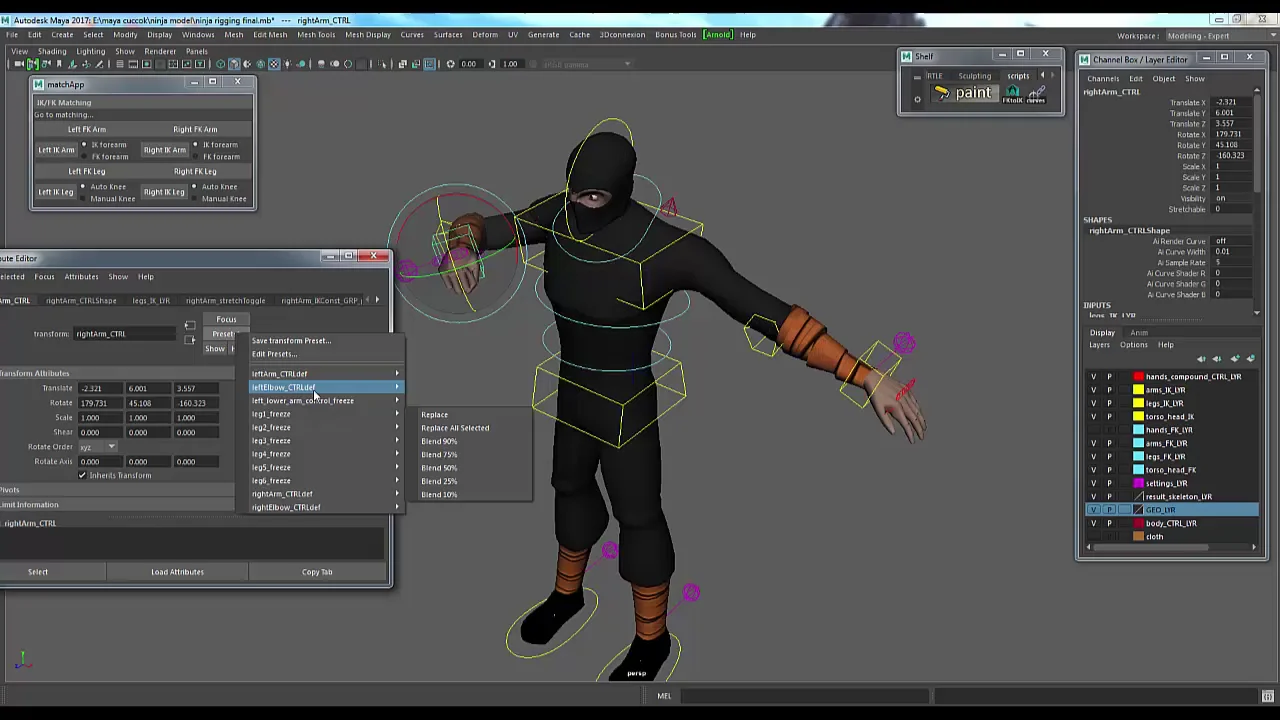Choose Replace All Selected option
The image size is (1280, 720).
pyautogui.click(x=455, y=428)
